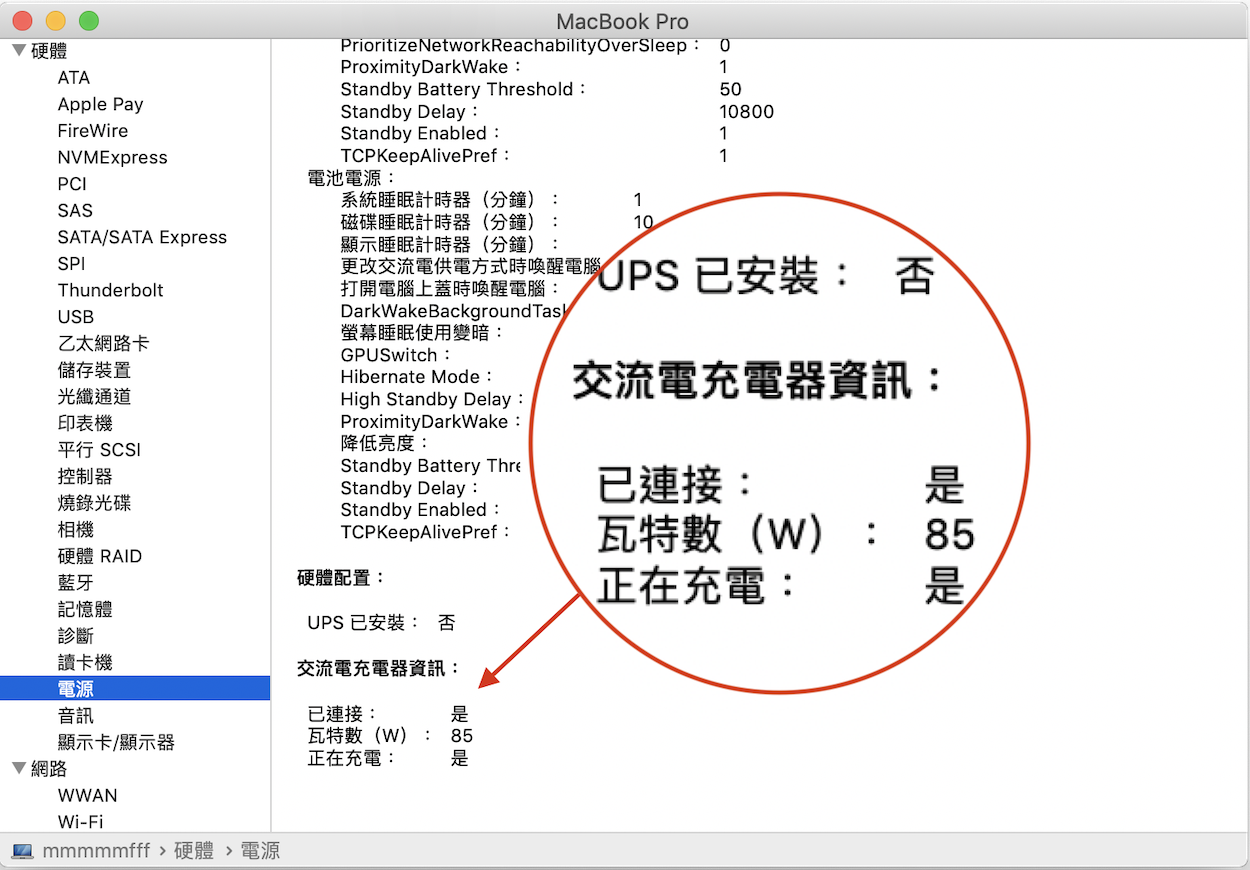The image size is (1250, 870).
Task: Close the window with red button
Action: click(x=23, y=21)
